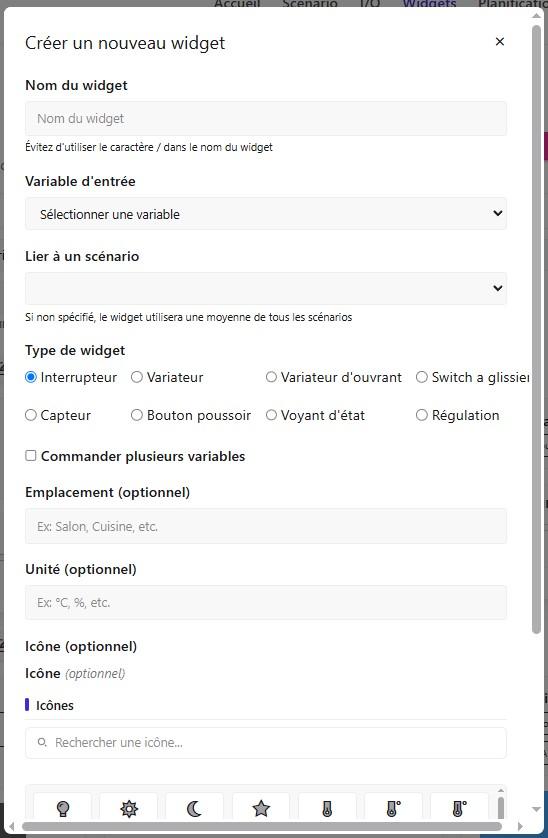Select the thermometer icon without degree symbol
548x838 pixels.
coord(327,808)
